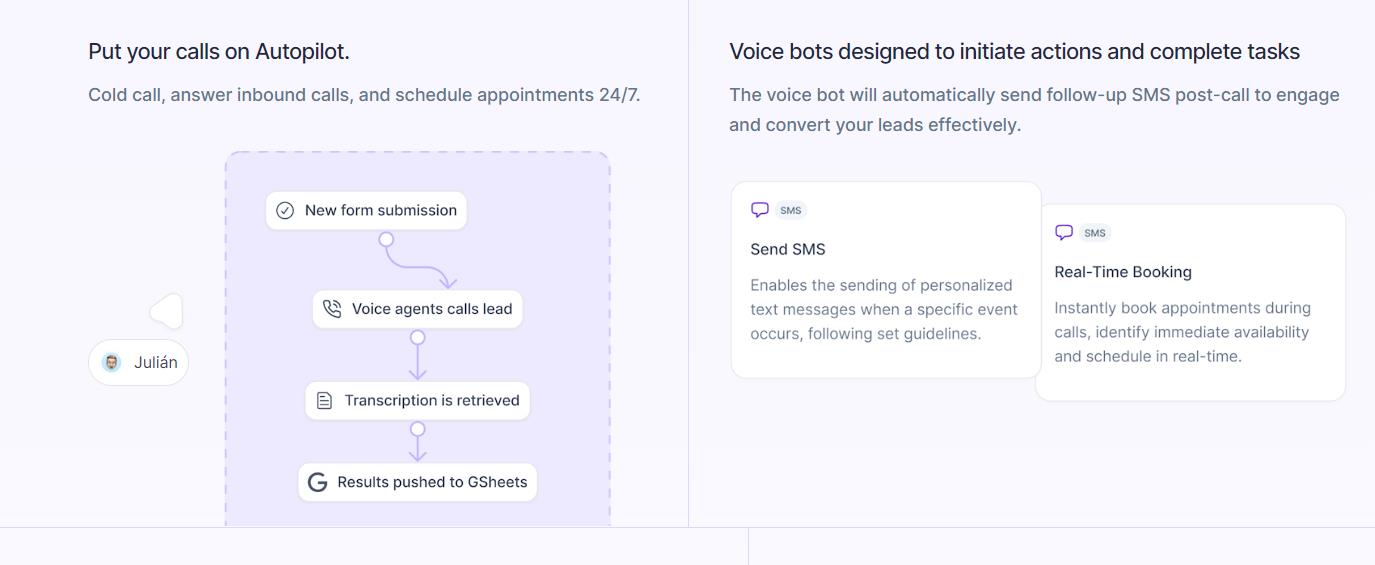Click the connector node below Transcription is retrieved

[418, 429]
